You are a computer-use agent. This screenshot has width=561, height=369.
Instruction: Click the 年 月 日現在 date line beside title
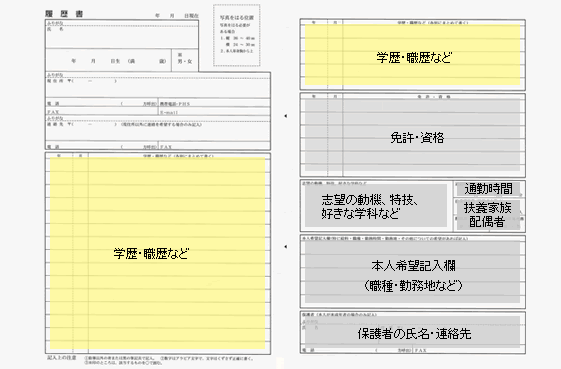177,16
